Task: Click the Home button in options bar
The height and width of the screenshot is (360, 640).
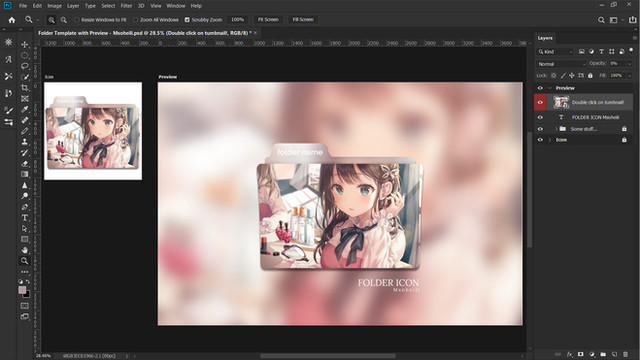Action: 12,20
